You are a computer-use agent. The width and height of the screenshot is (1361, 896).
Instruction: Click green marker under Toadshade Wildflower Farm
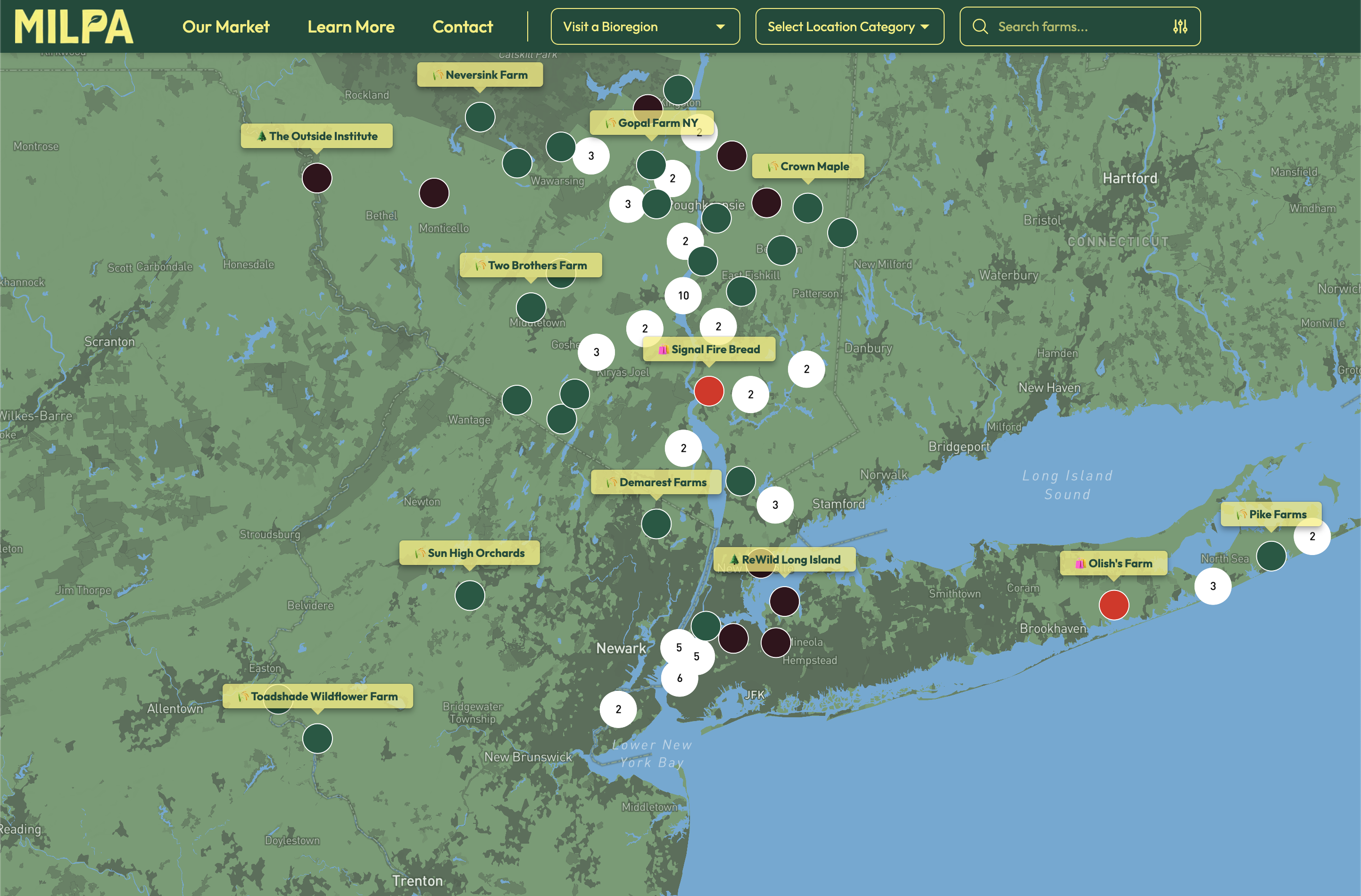point(317,738)
